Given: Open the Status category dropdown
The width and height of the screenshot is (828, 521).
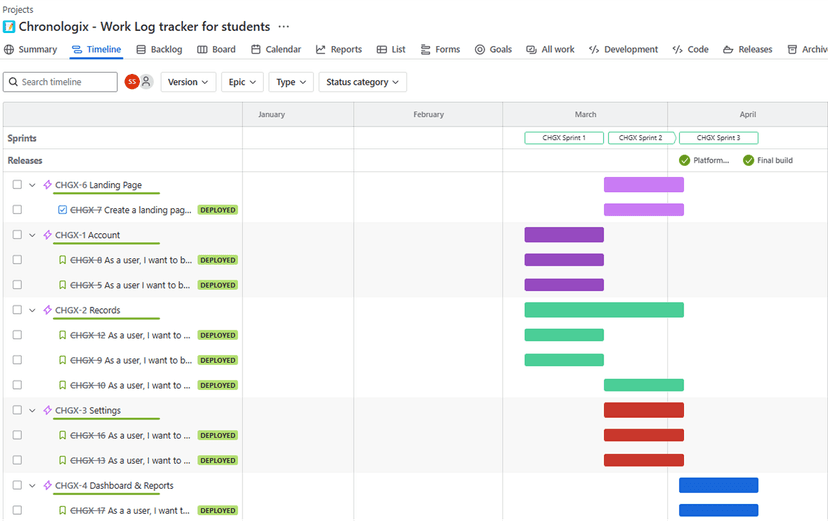Looking at the screenshot, I should tap(362, 82).
